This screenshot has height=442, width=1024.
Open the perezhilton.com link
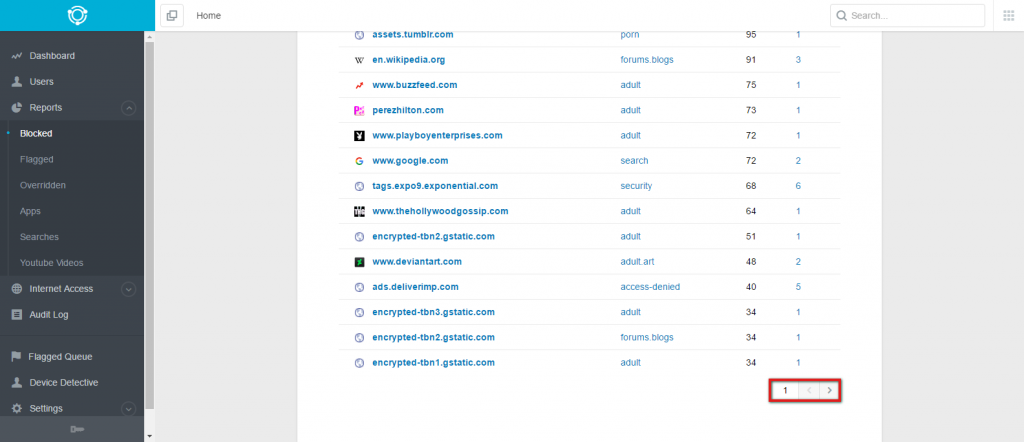tap(408, 110)
